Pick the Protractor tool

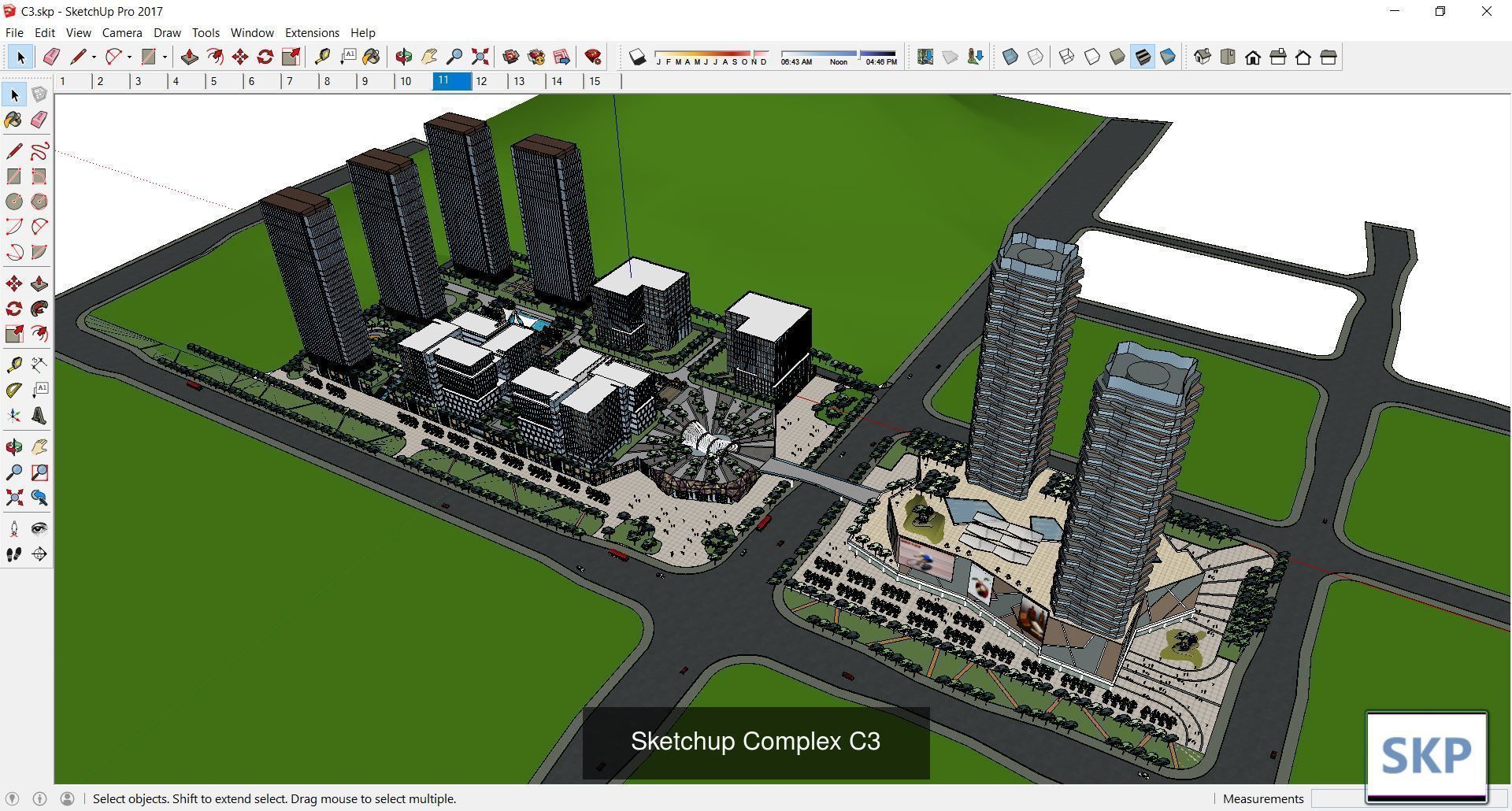pyautogui.click(x=14, y=391)
